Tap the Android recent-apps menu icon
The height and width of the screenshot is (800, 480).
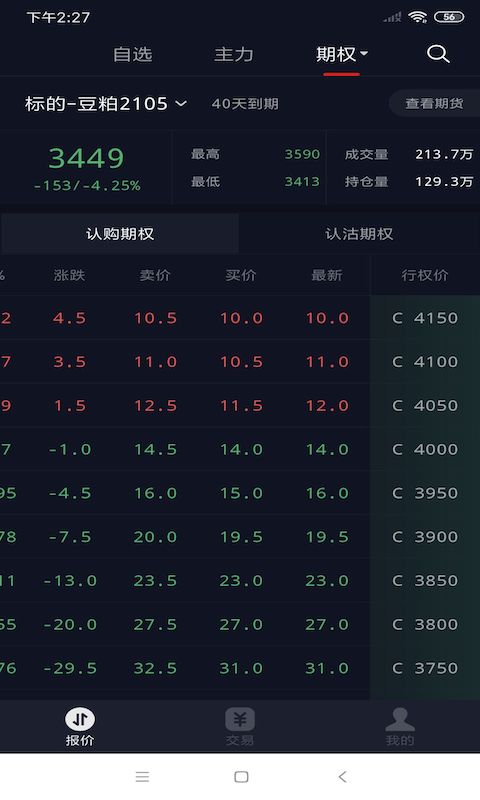pyautogui.click(x=142, y=777)
